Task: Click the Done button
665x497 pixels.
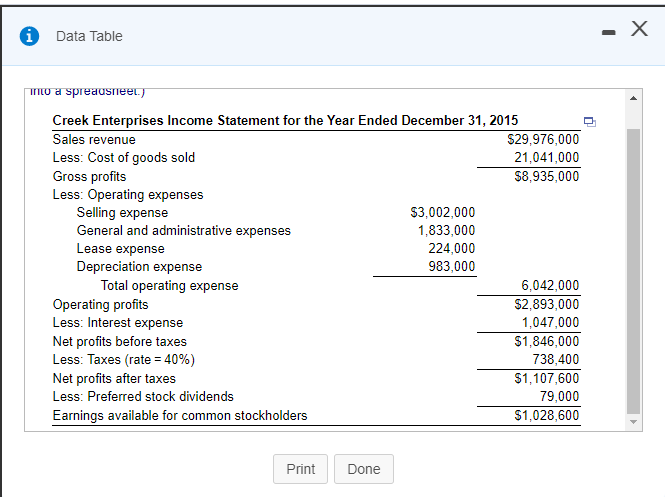Action: 364,469
